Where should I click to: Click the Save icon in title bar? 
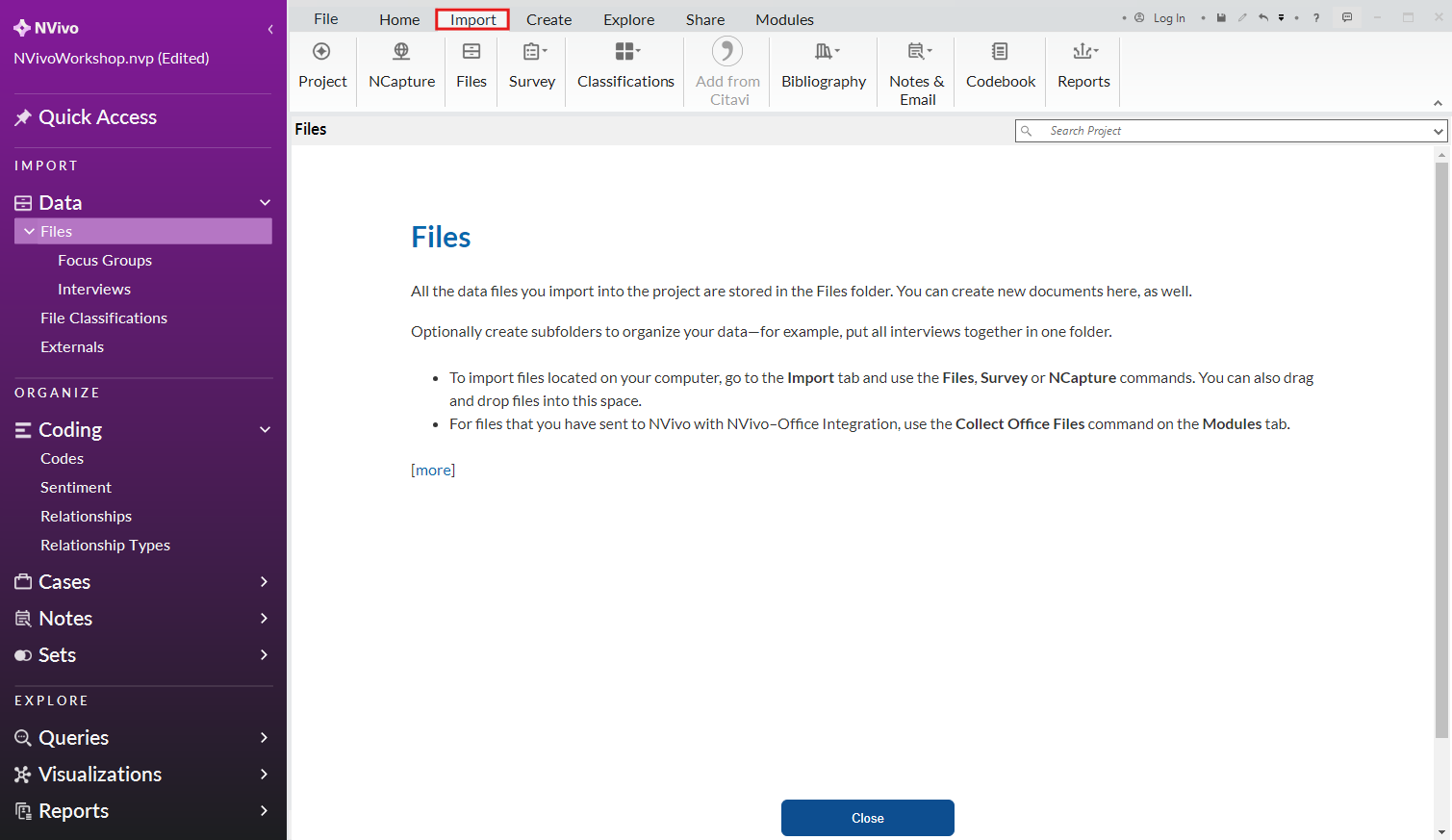pos(1221,17)
